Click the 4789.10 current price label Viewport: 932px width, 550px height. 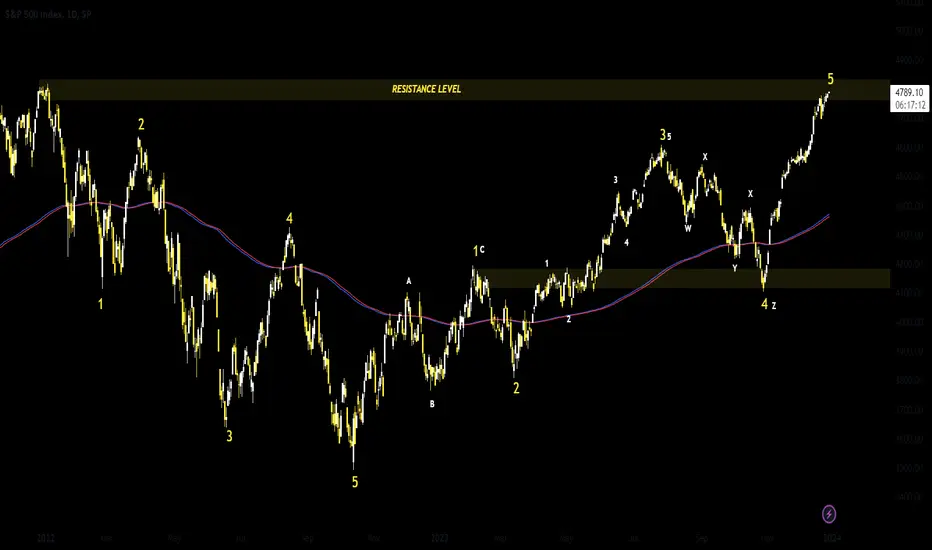(x=909, y=93)
